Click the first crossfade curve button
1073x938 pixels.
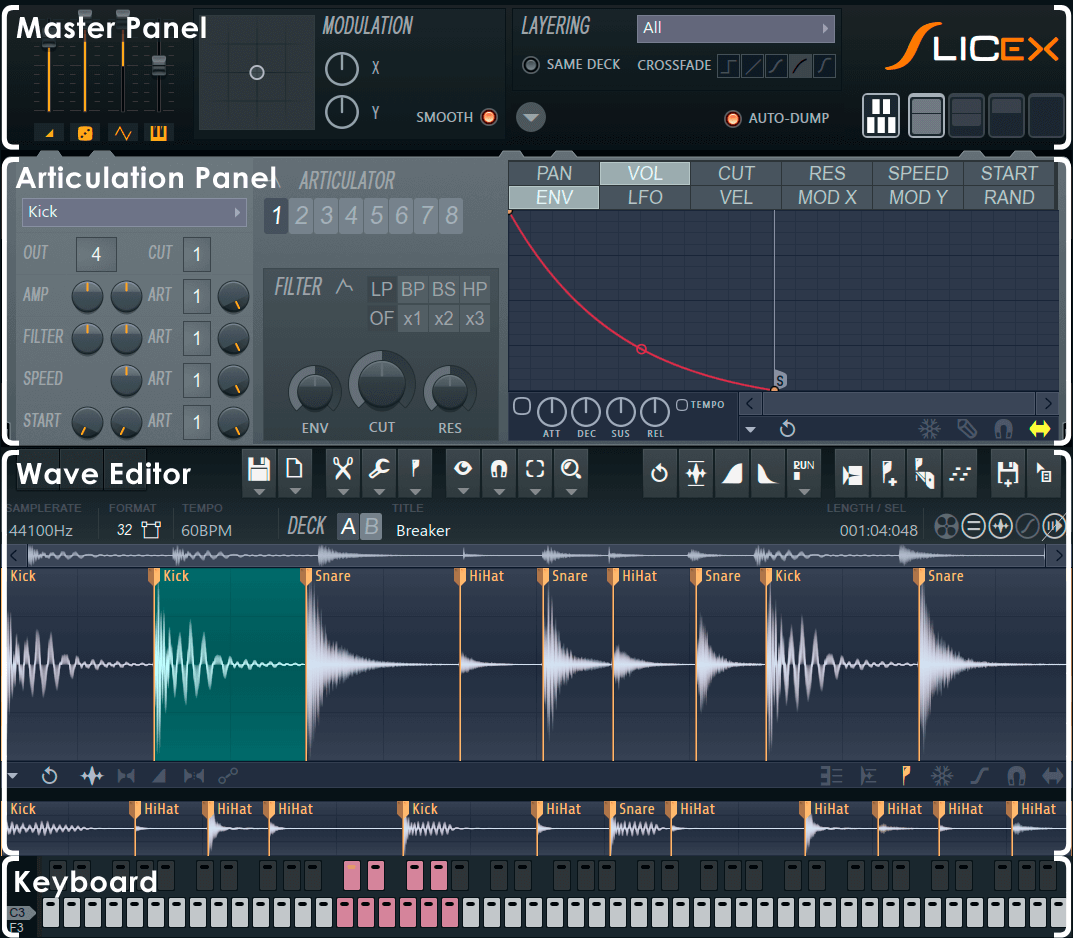click(729, 66)
